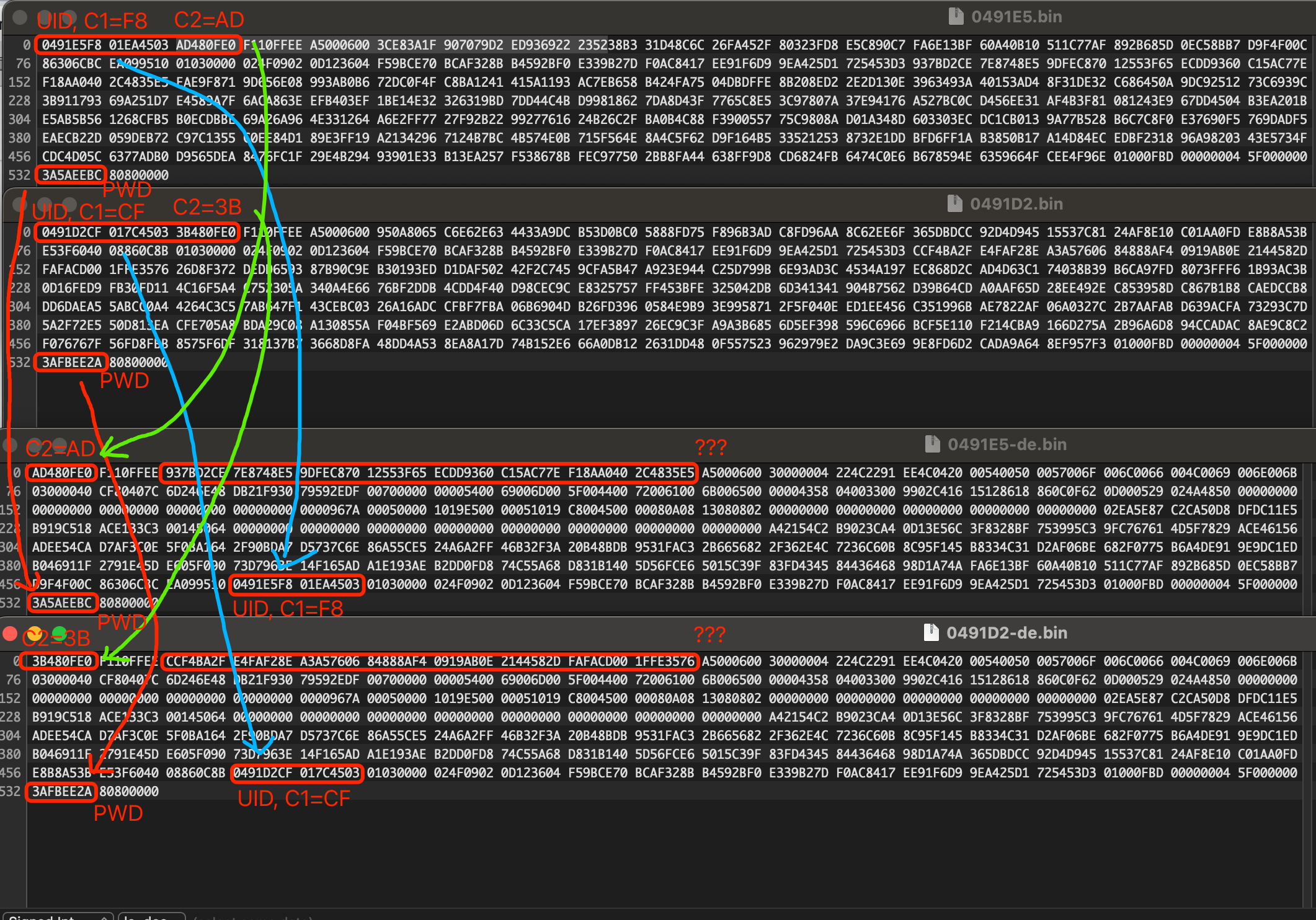
Task: Activate the 0491E5.bin window by its title
Action: coord(1016,17)
